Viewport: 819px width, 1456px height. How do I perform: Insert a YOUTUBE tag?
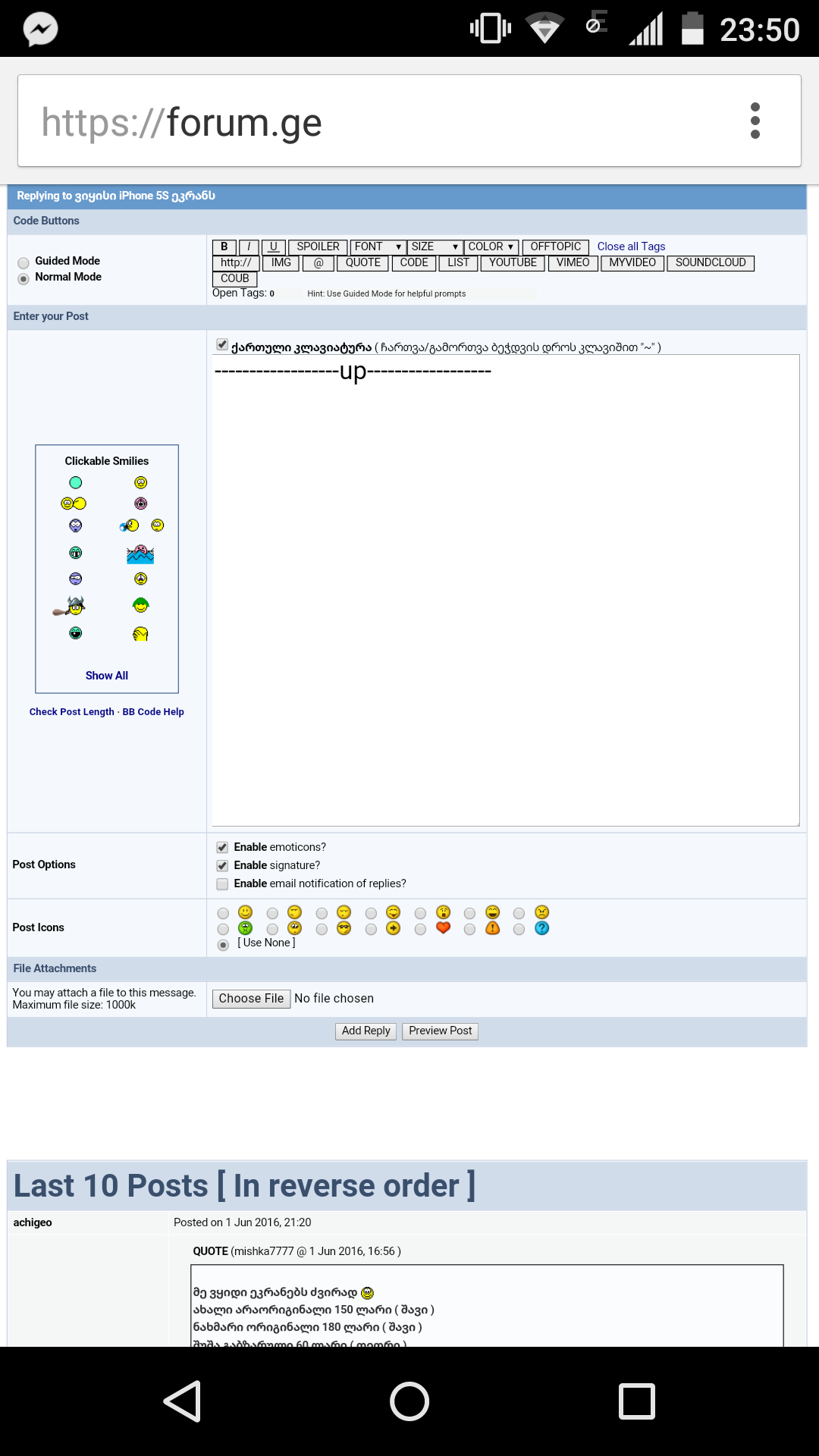coord(513,263)
